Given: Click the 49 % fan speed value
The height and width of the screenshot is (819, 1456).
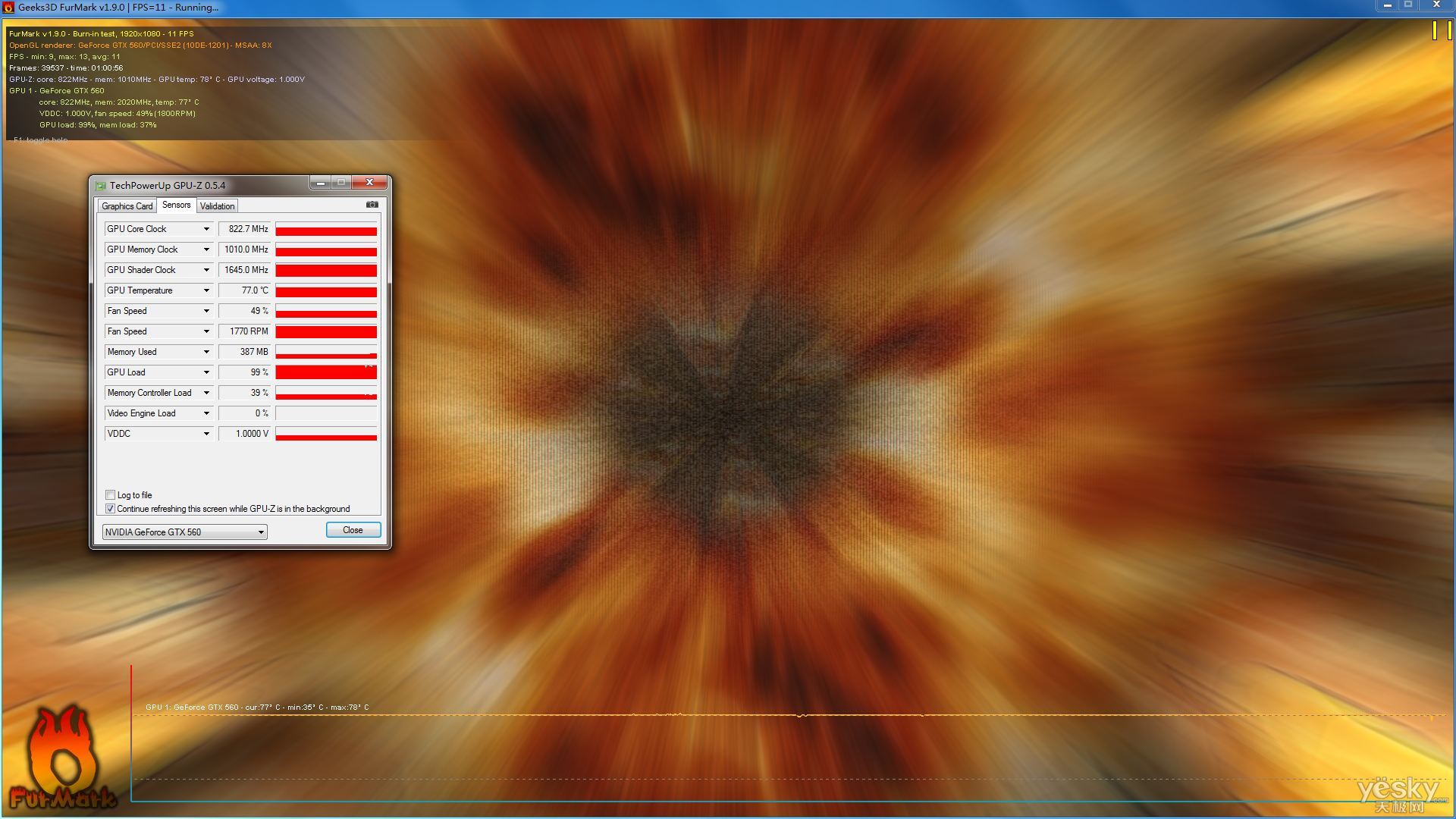Looking at the screenshot, I should (244, 311).
